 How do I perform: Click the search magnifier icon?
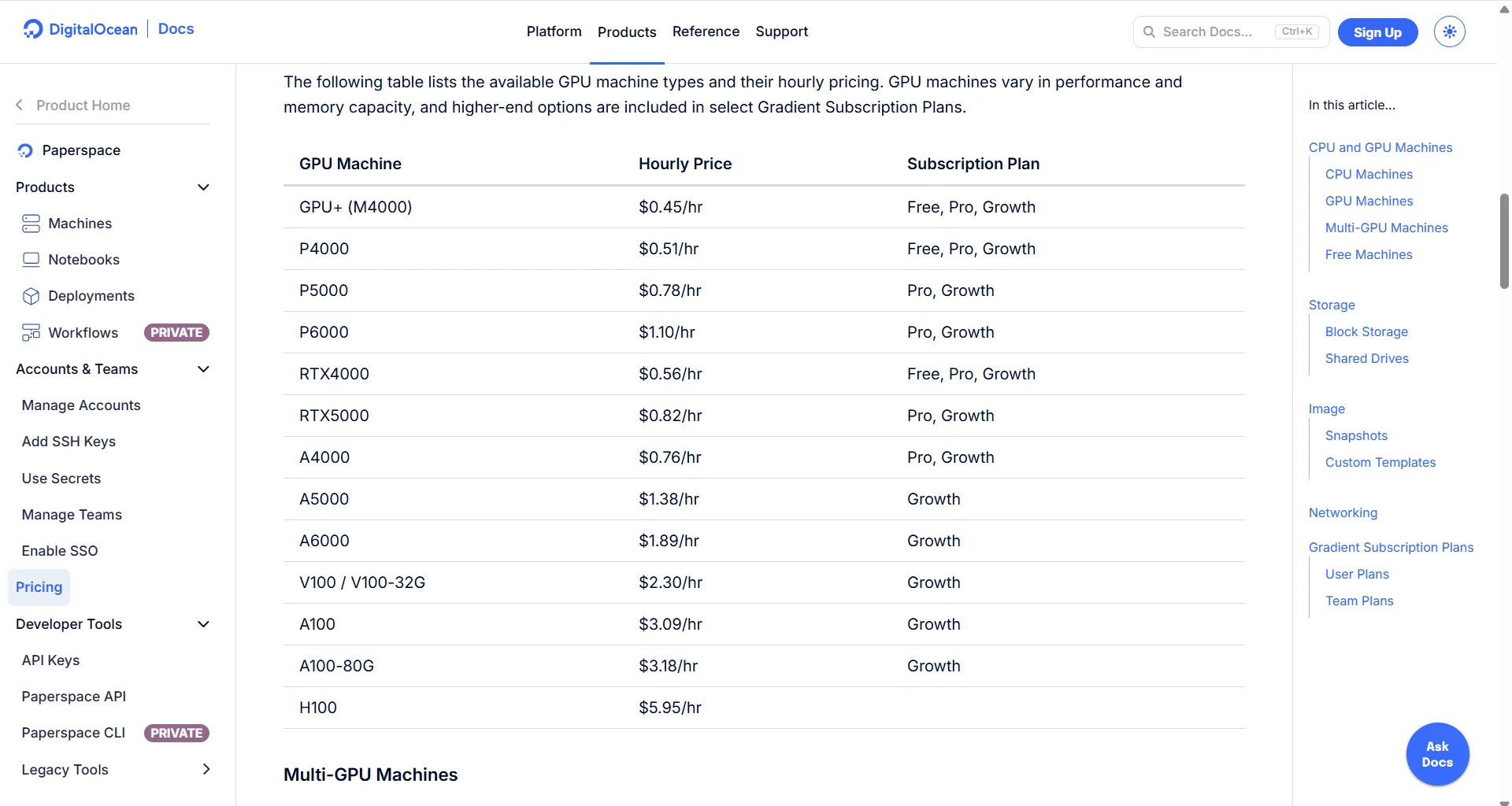click(x=1149, y=31)
